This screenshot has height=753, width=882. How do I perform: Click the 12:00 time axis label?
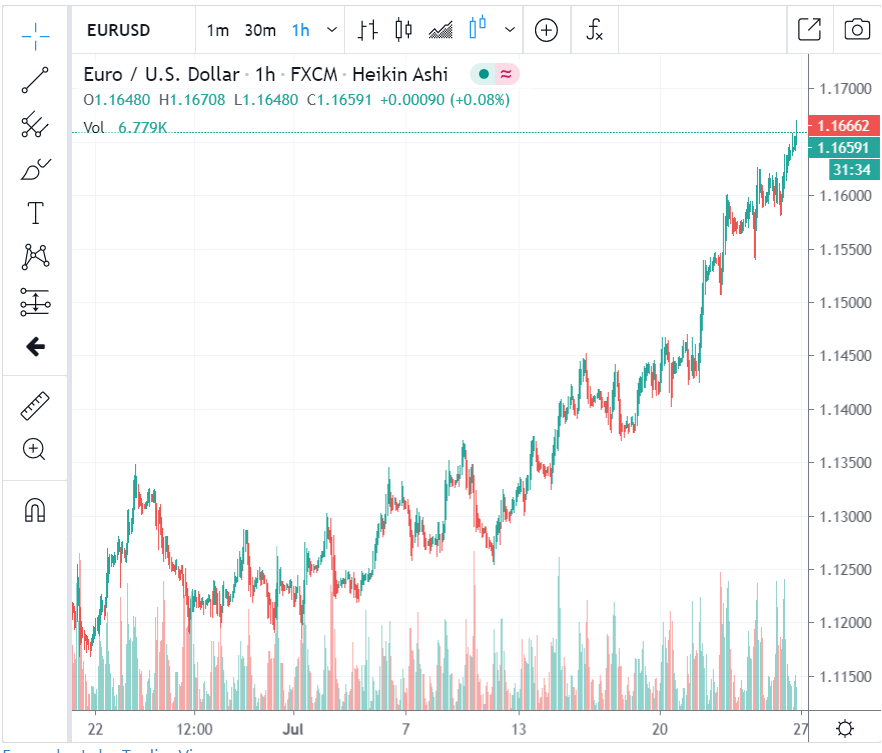[195, 729]
